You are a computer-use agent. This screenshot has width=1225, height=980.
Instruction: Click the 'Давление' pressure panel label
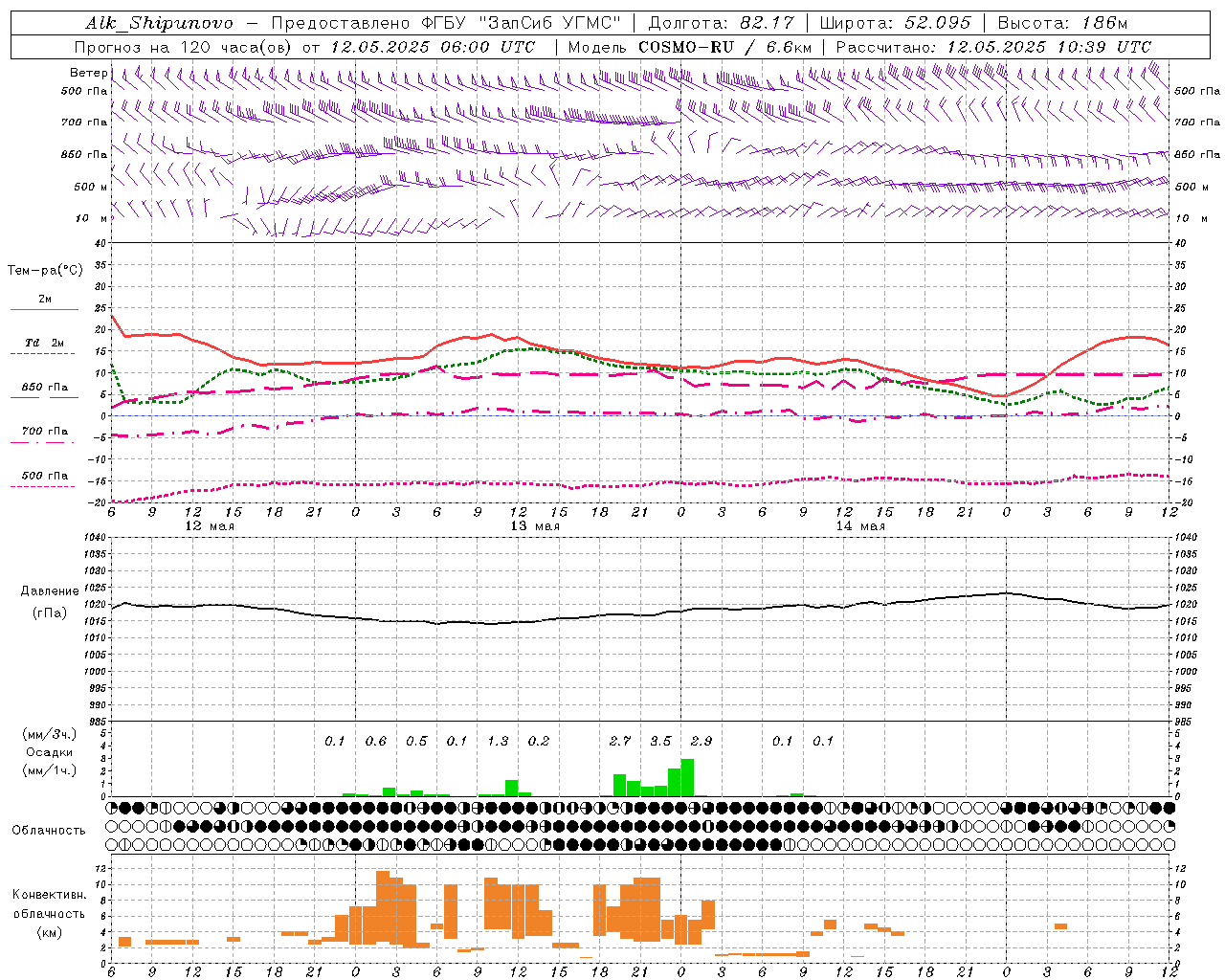tap(50, 591)
